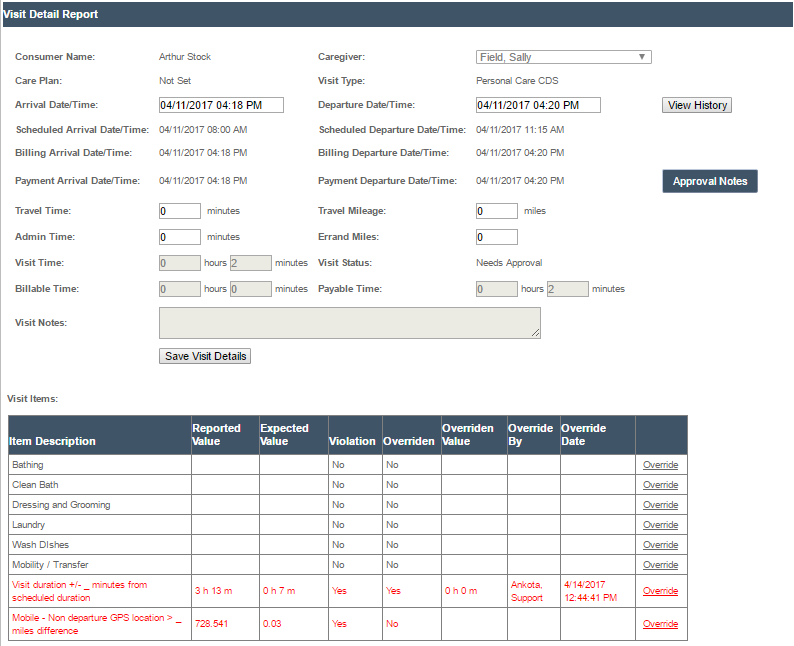This screenshot has height=646, width=794.
Task: Override the Mobility / Transfer item
Action: pyautogui.click(x=660, y=565)
